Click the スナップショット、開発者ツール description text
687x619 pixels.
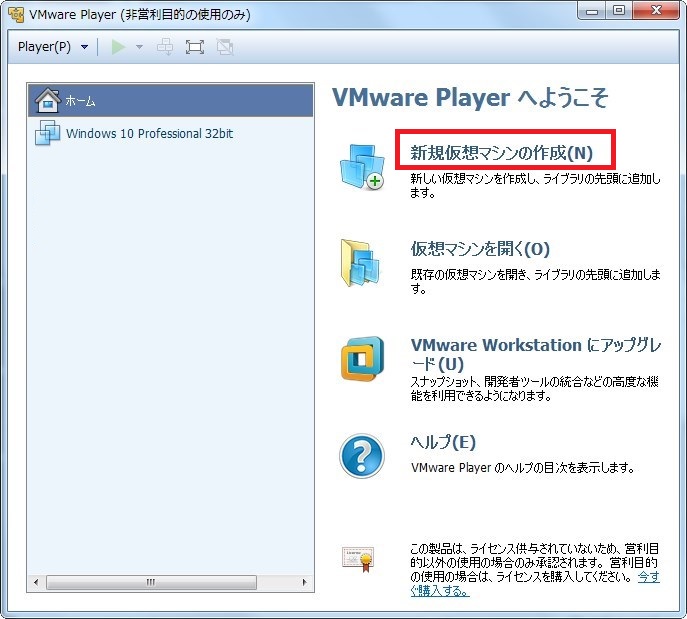534,389
